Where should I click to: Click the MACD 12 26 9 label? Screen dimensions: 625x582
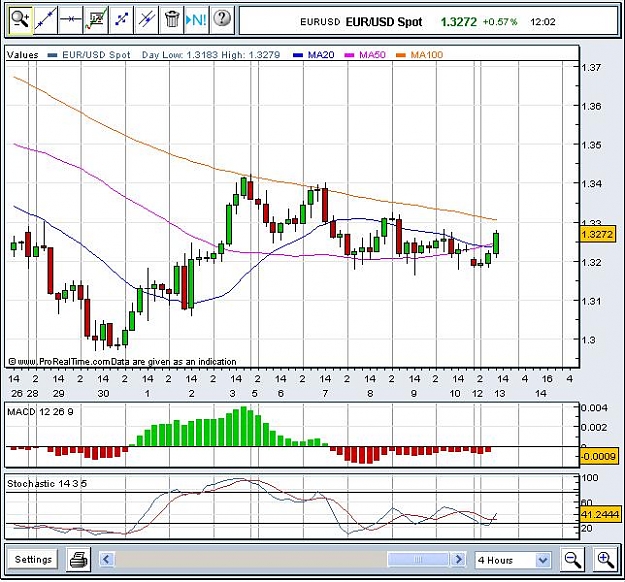point(40,411)
